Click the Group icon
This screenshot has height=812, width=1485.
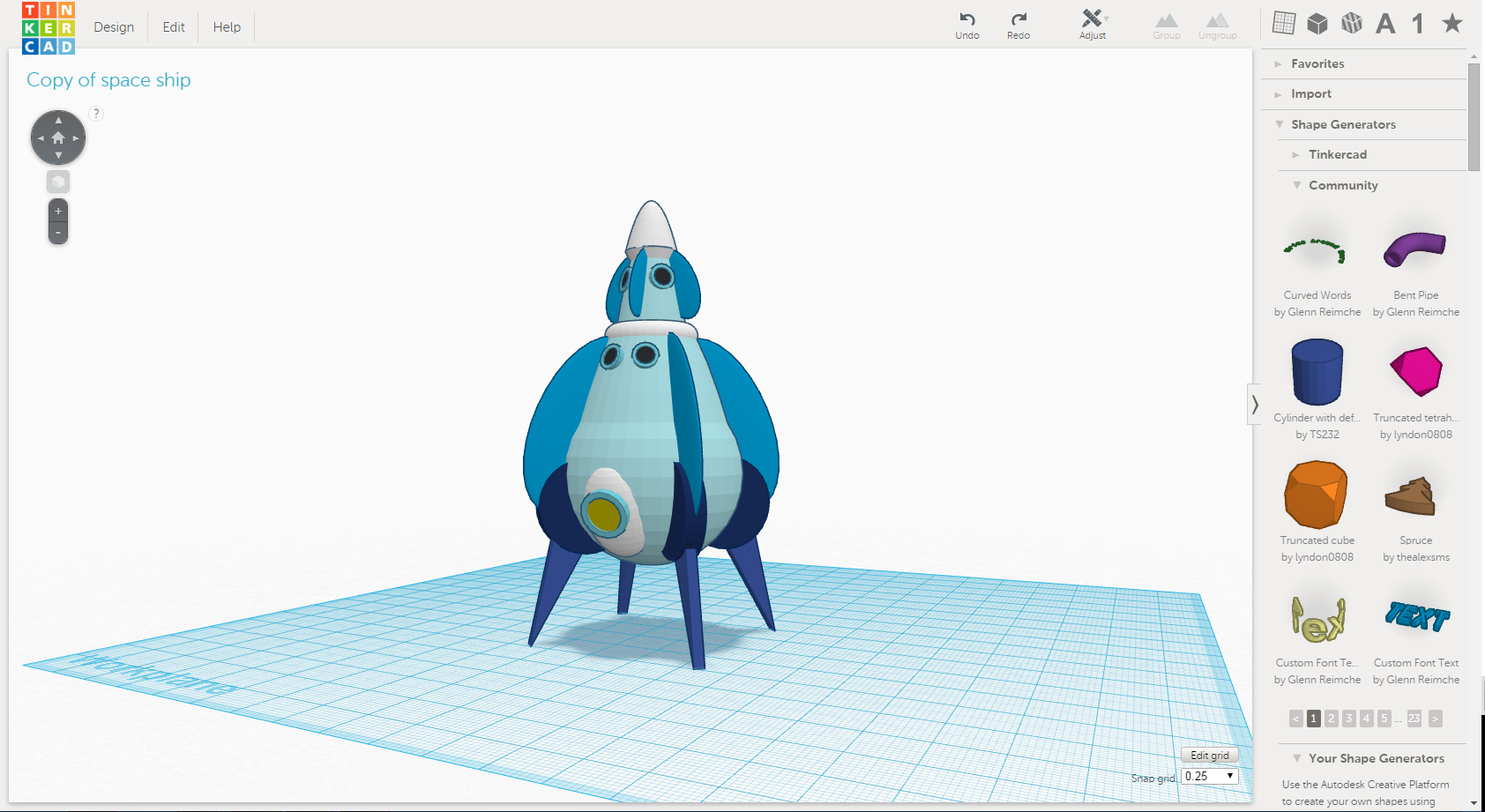click(1167, 26)
